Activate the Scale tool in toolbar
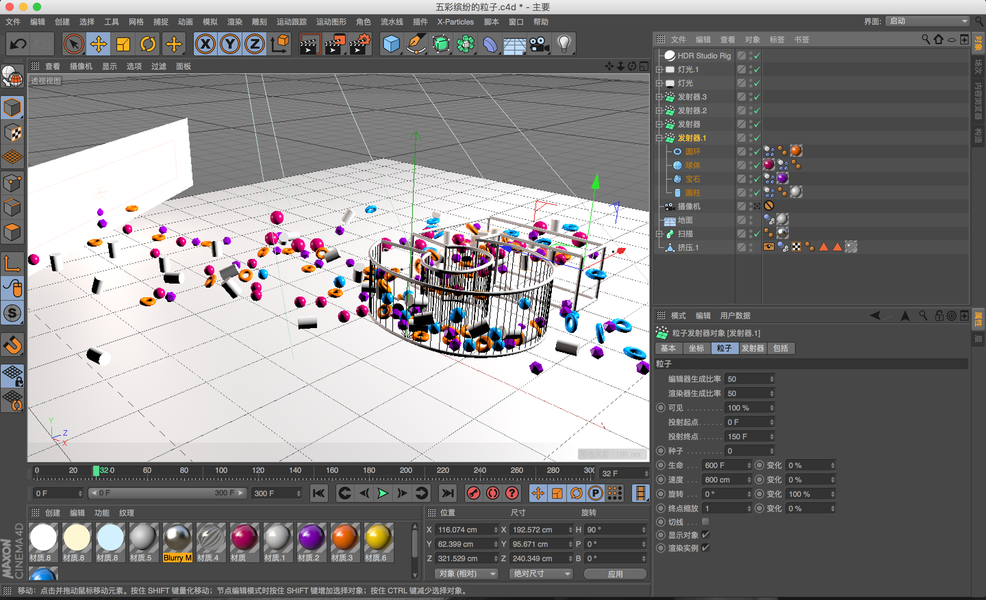The width and height of the screenshot is (986, 600). point(123,44)
